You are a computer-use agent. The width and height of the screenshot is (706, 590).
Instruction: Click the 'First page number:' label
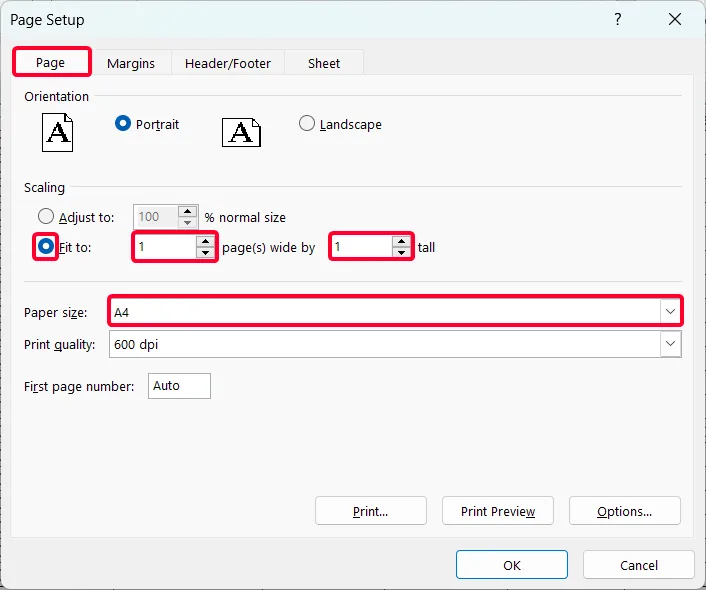point(79,386)
